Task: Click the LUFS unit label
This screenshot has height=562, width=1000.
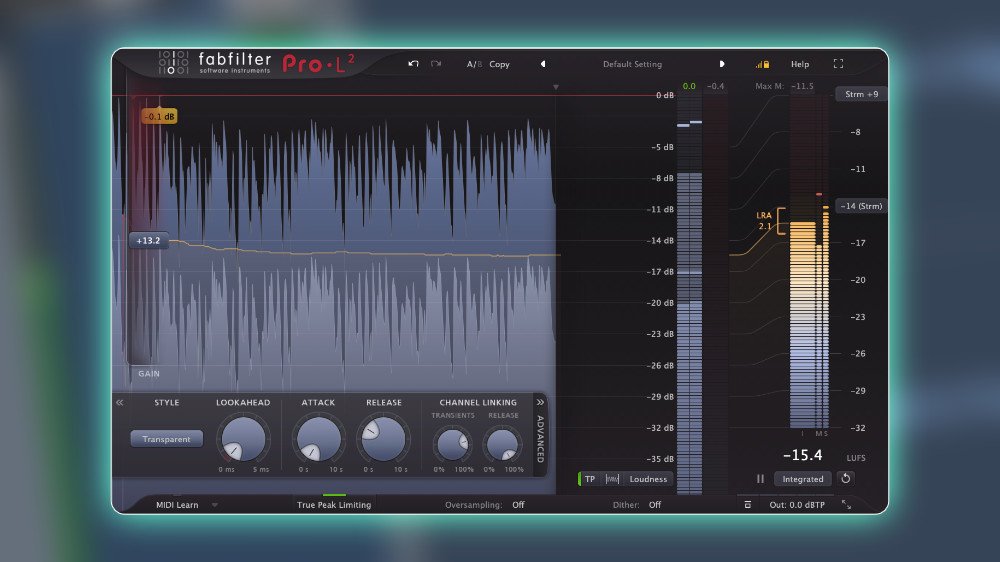Action: pos(856,458)
